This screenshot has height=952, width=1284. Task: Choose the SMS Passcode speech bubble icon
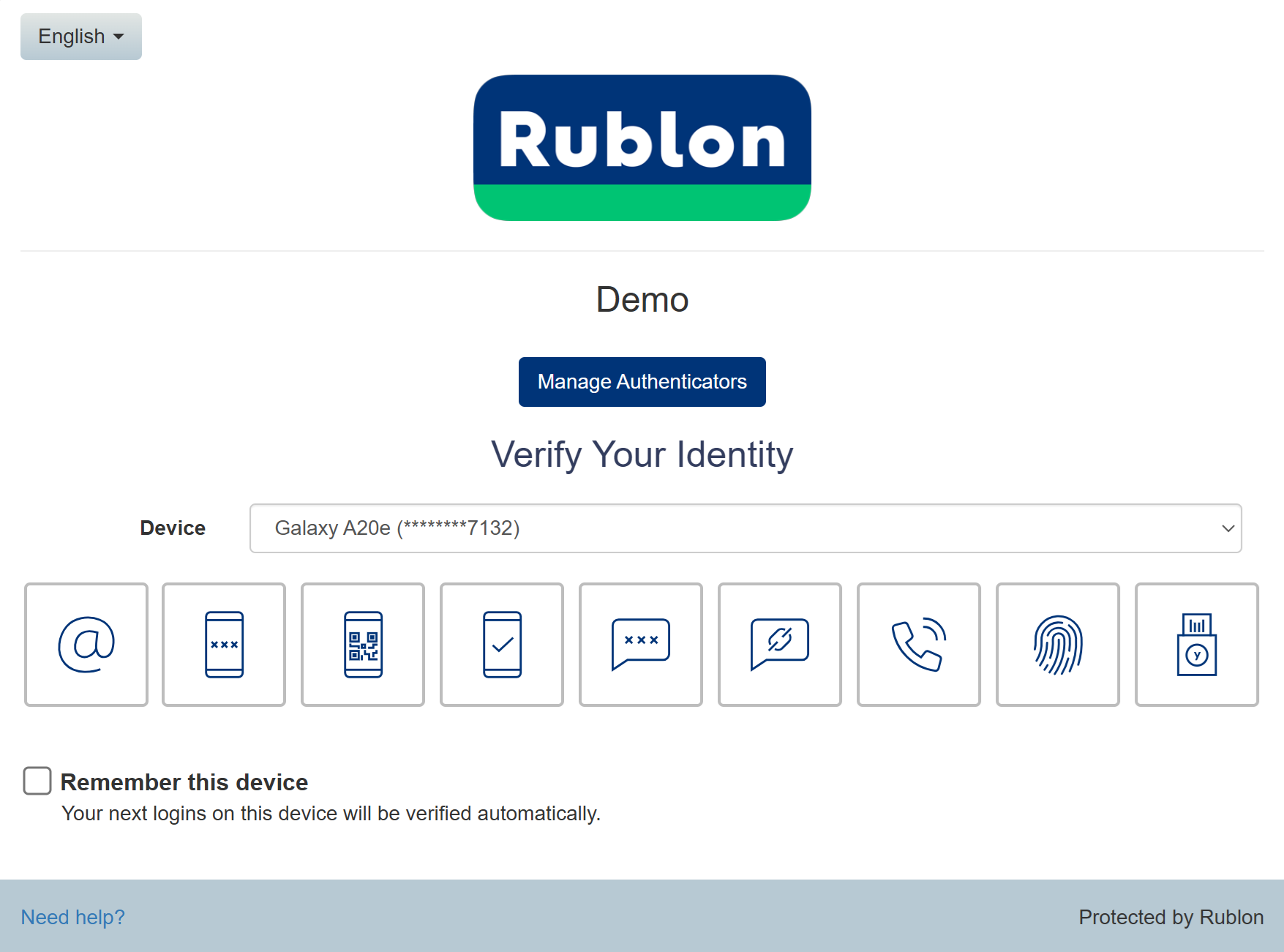pos(641,645)
